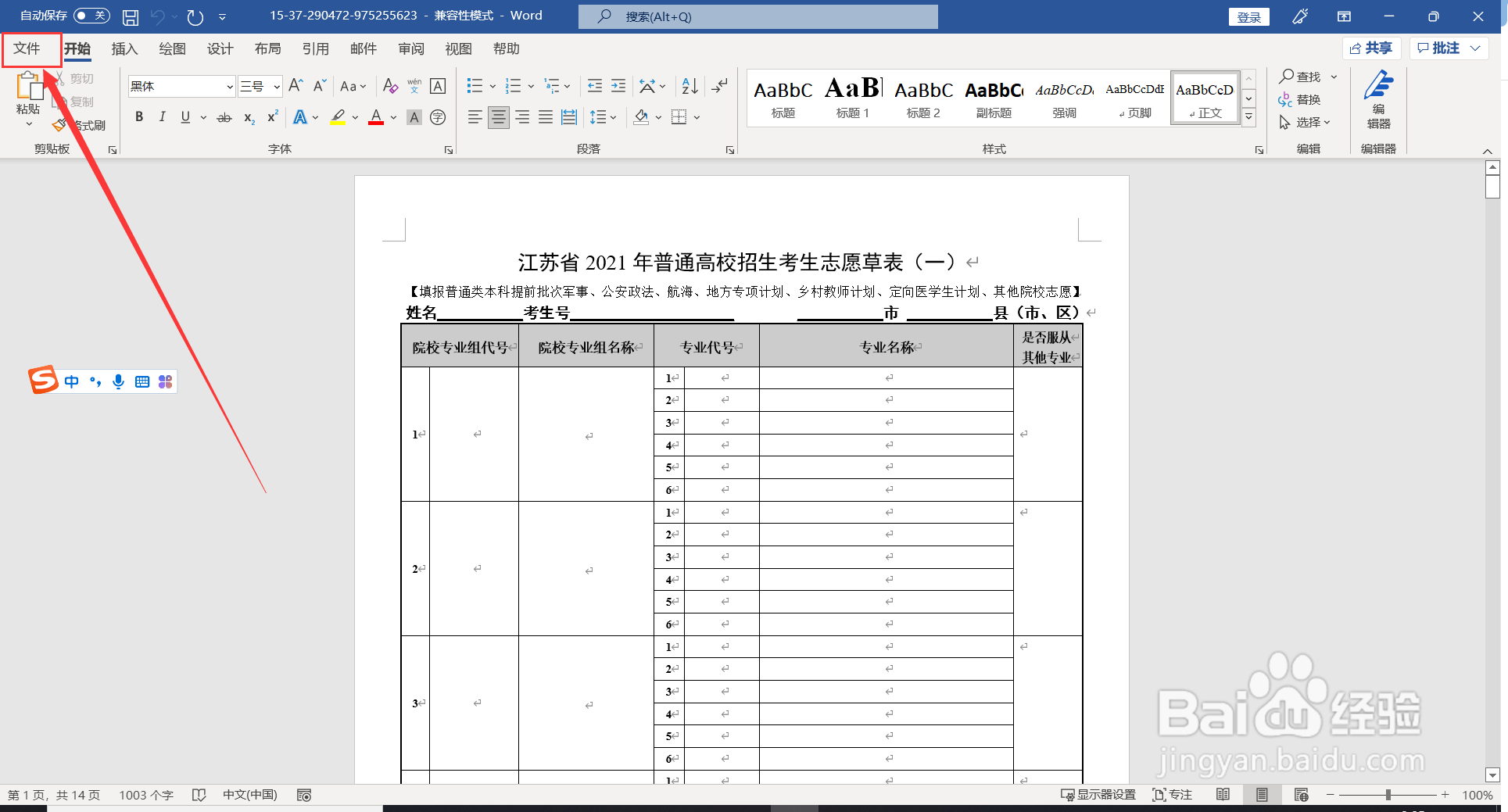The height and width of the screenshot is (812, 1508).
Task: Decrease paragraph indent
Action: [595, 85]
